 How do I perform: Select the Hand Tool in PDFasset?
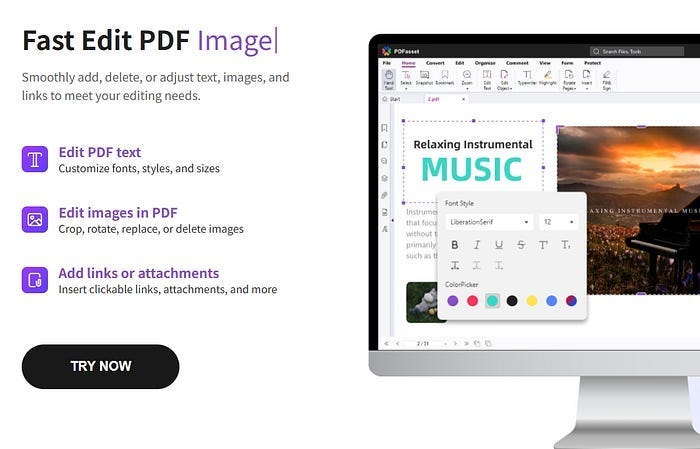pos(389,79)
